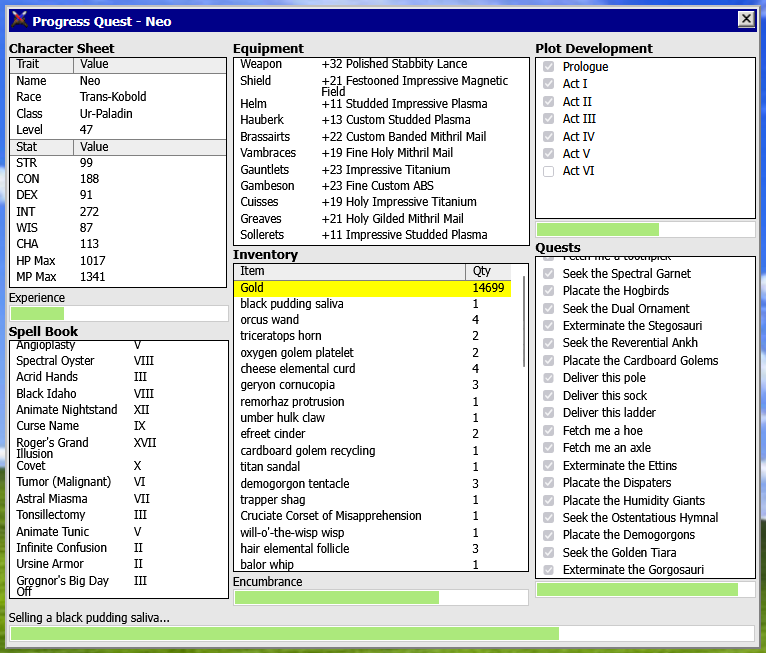Toggle the Deliver this sock checkbox
The height and width of the screenshot is (653, 766).
click(549, 395)
